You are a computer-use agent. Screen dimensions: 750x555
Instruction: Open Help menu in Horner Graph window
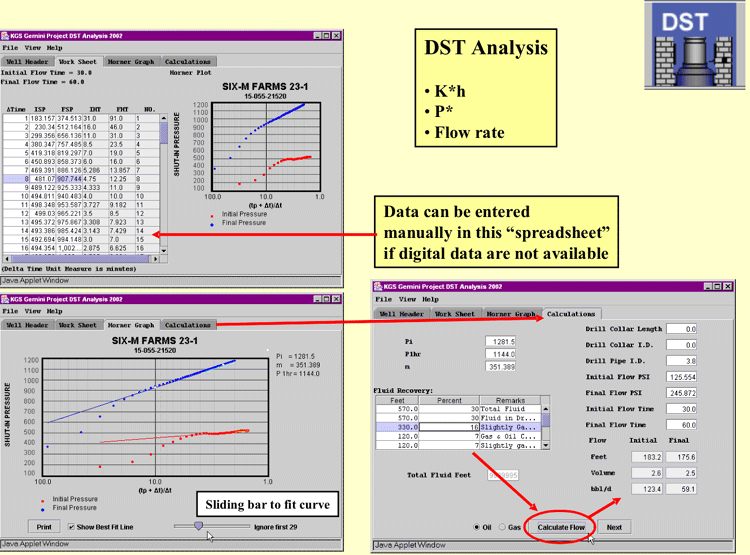(55, 311)
